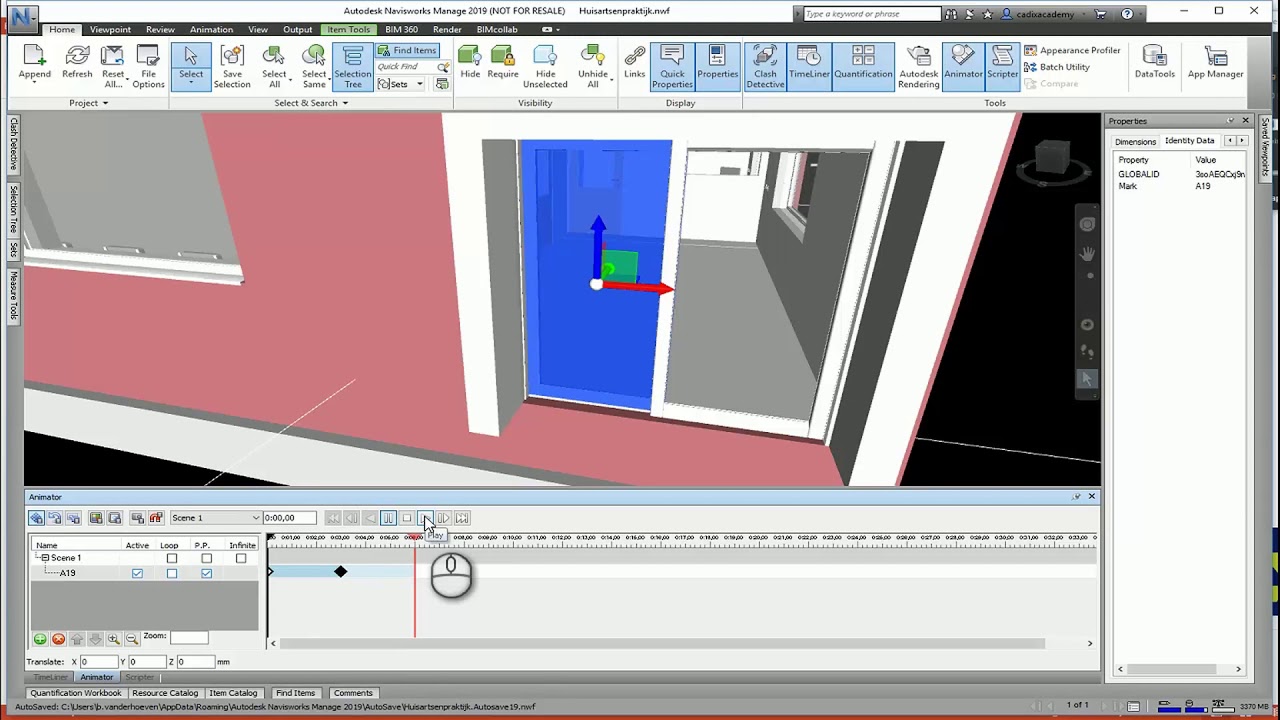Click the Animator time position field
The width and height of the screenshot is (1280, 720).
click(x=289, y=518)
